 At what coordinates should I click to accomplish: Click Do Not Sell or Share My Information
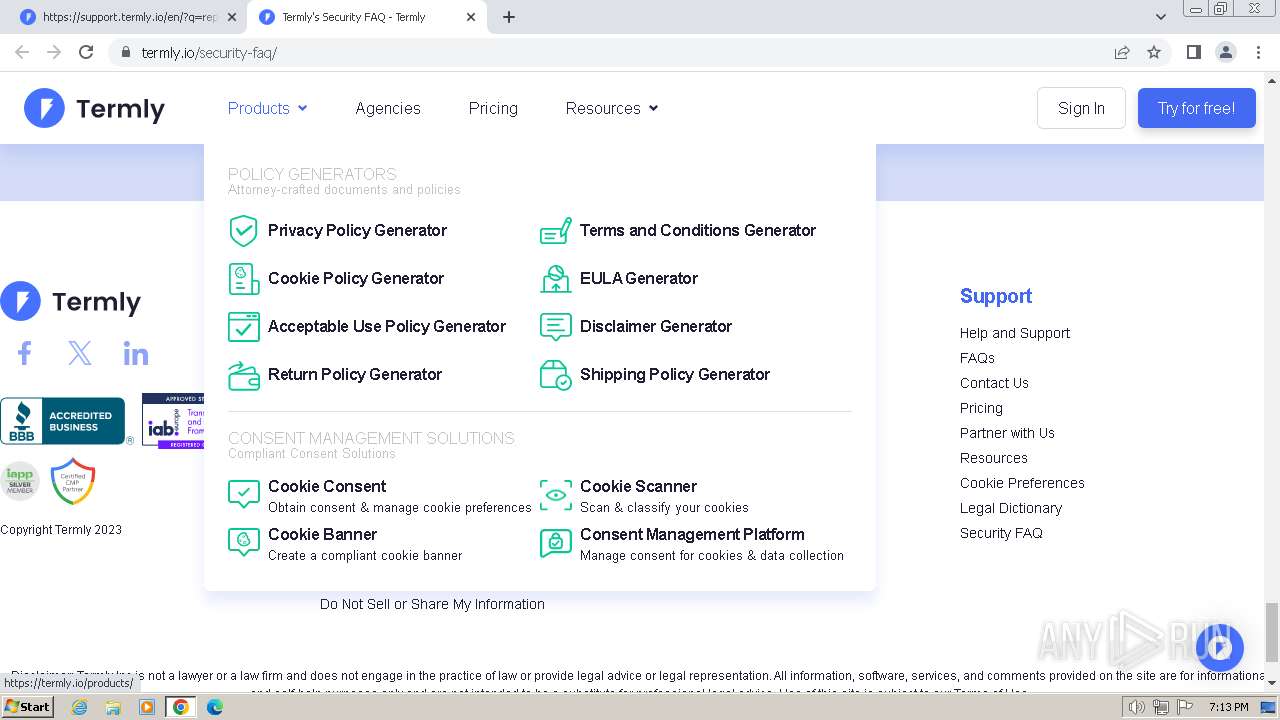tap(432, 604)
